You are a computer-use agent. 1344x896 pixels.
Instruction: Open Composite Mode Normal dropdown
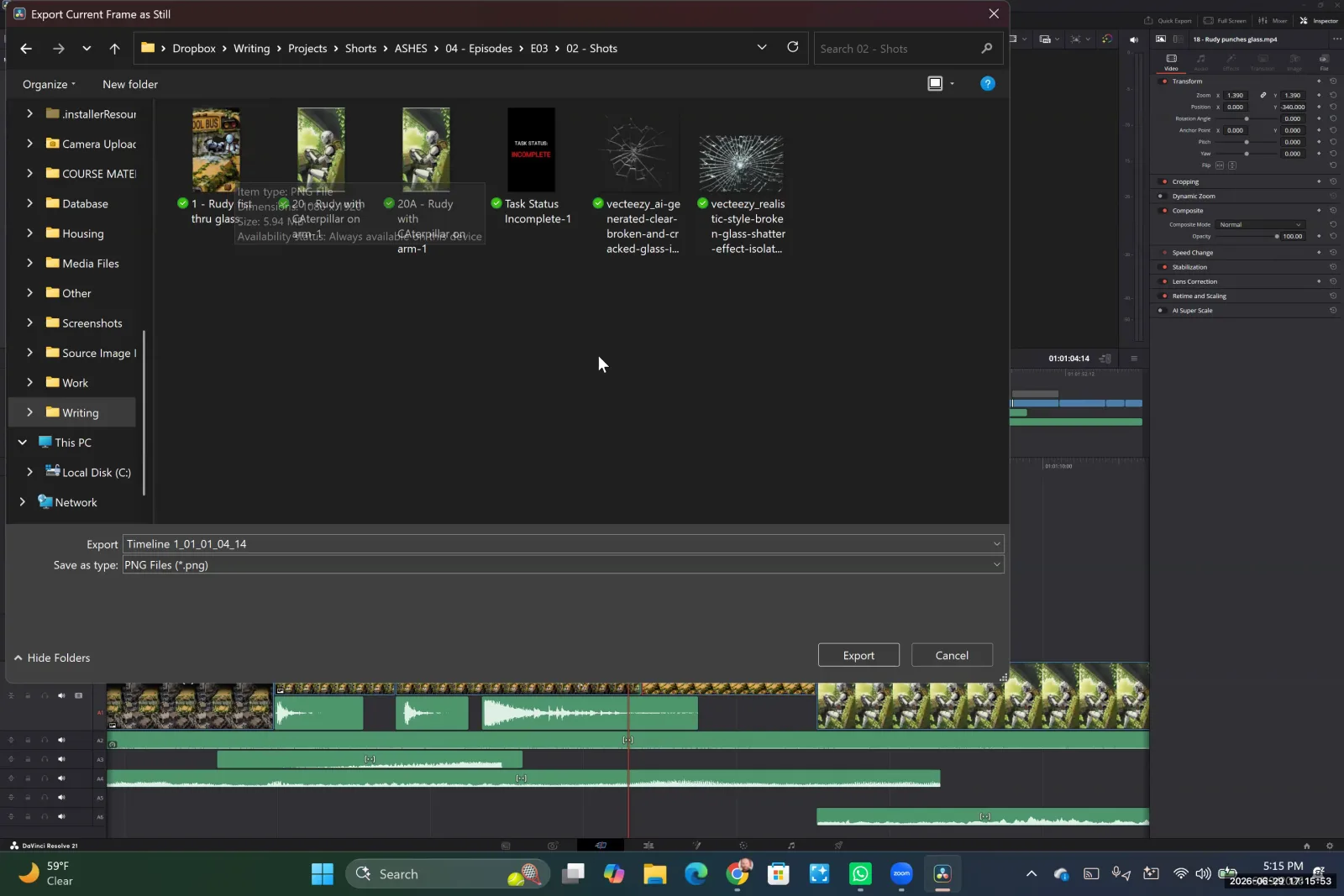click(x=1260, y=224)
